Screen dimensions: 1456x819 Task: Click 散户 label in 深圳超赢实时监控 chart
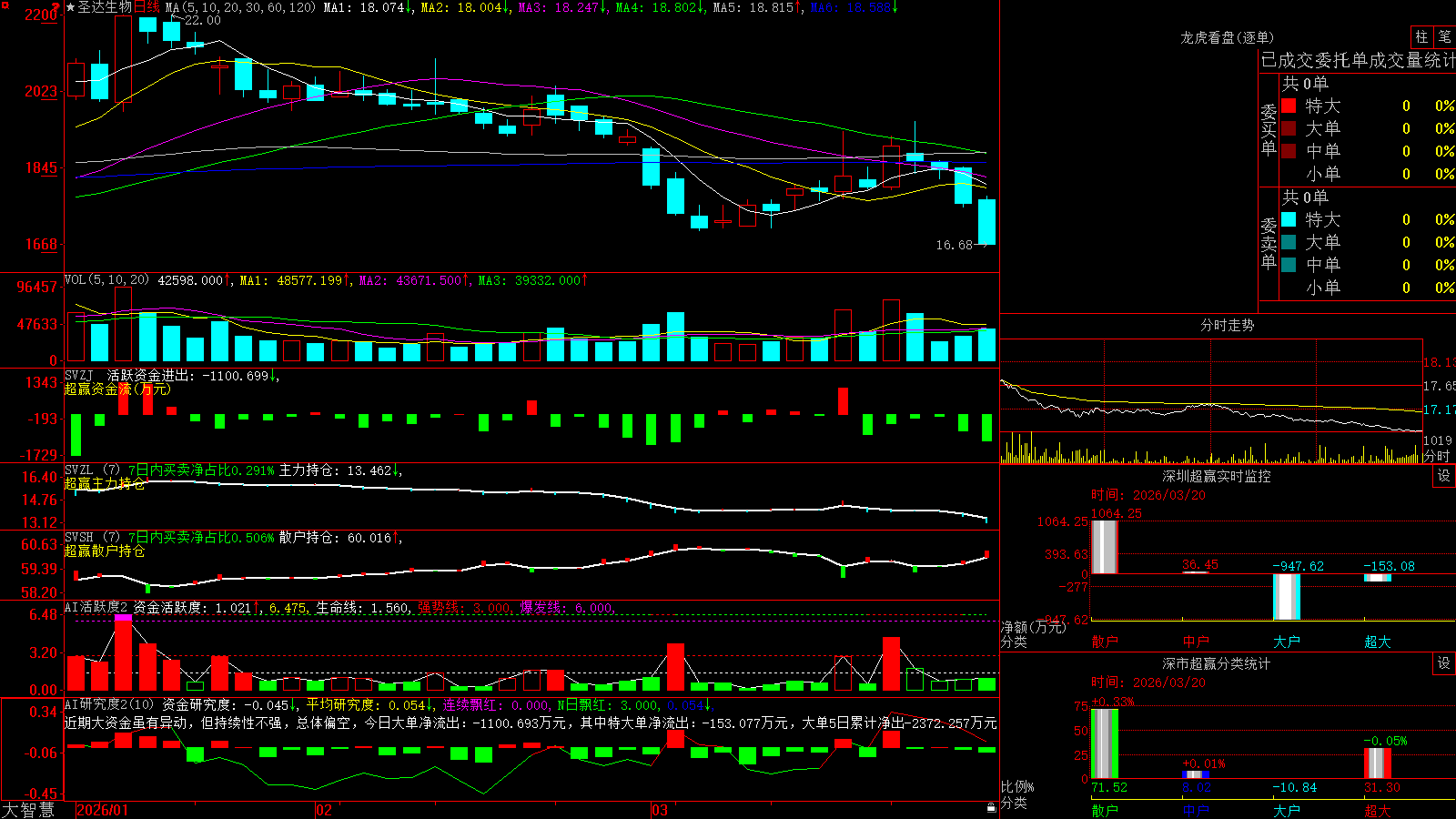coord(1105,642)
